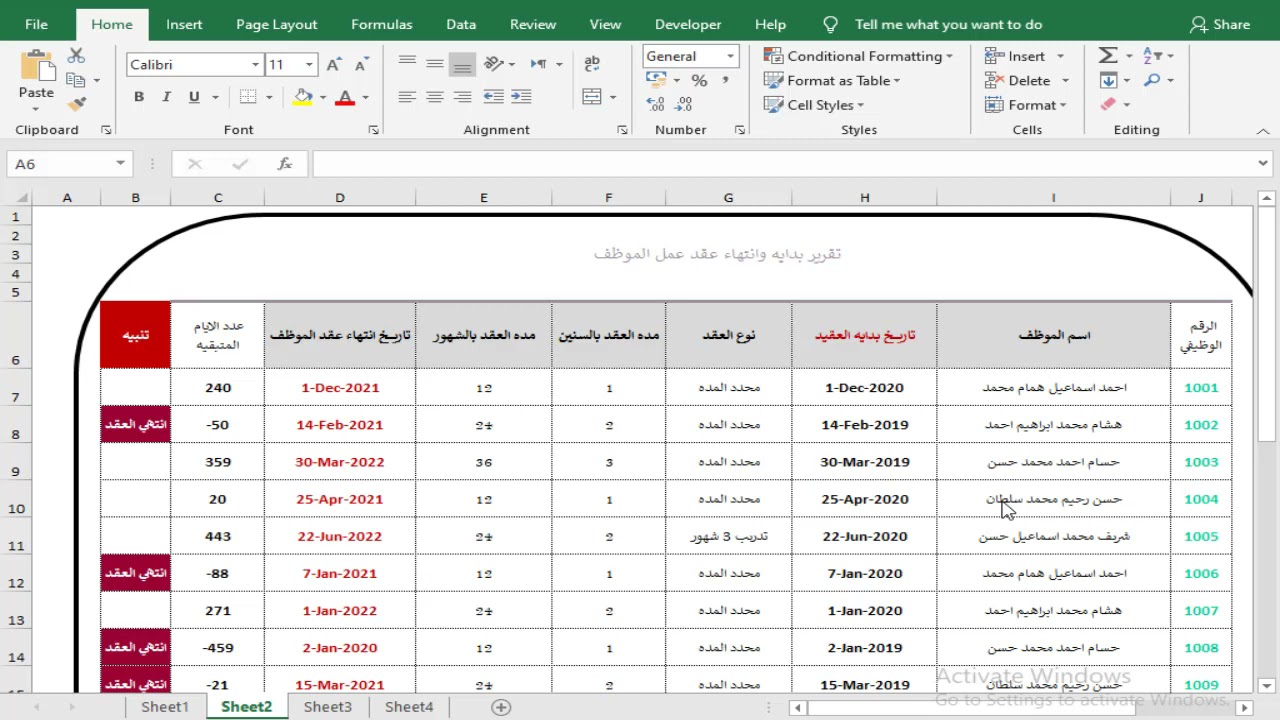This screenshot has height=720, width=1280.
Task: Switch to Sheet1 worksheet tab
Action: [x=165, y=707]
